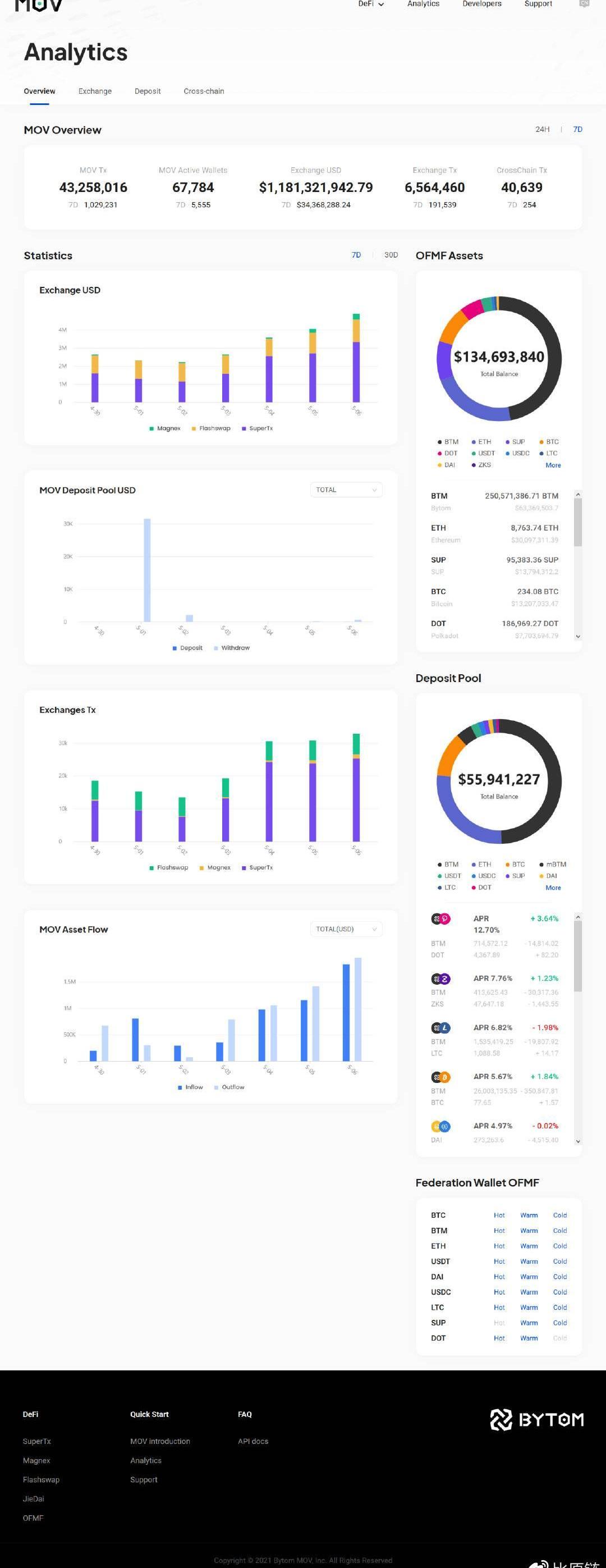Click BTM-LTC pair icon APR 6.82%
606x1568 pixels.
coord(440,1028)
